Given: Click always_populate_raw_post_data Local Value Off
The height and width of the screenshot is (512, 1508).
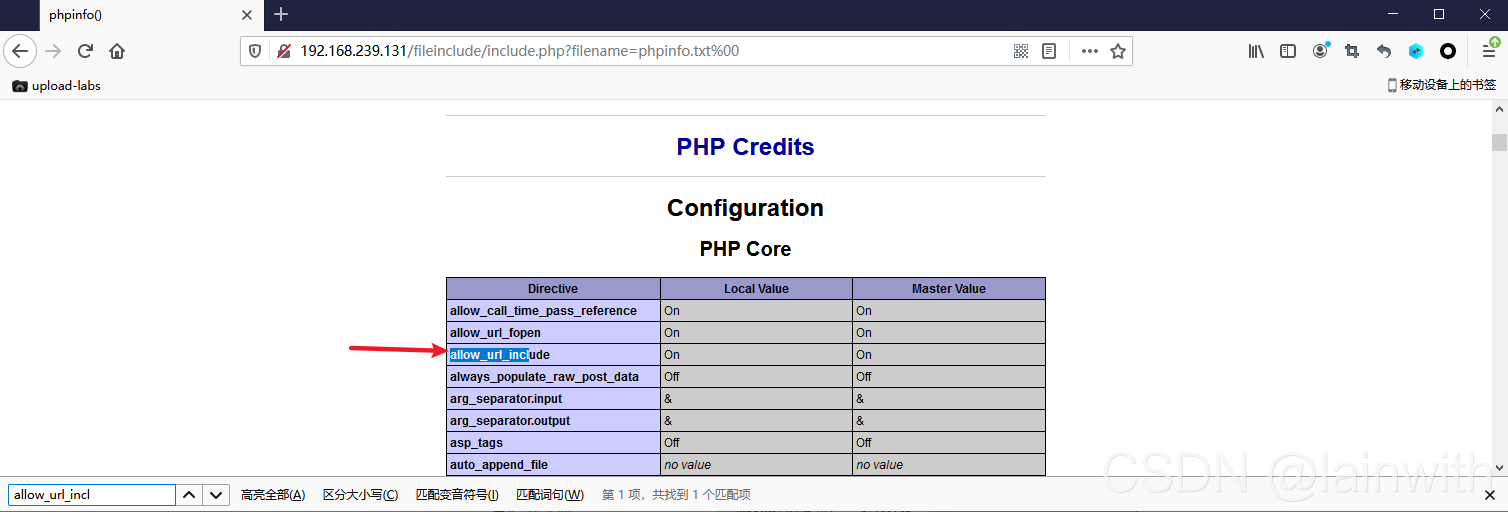Looking at the screenshot, I should coord(756,377).
